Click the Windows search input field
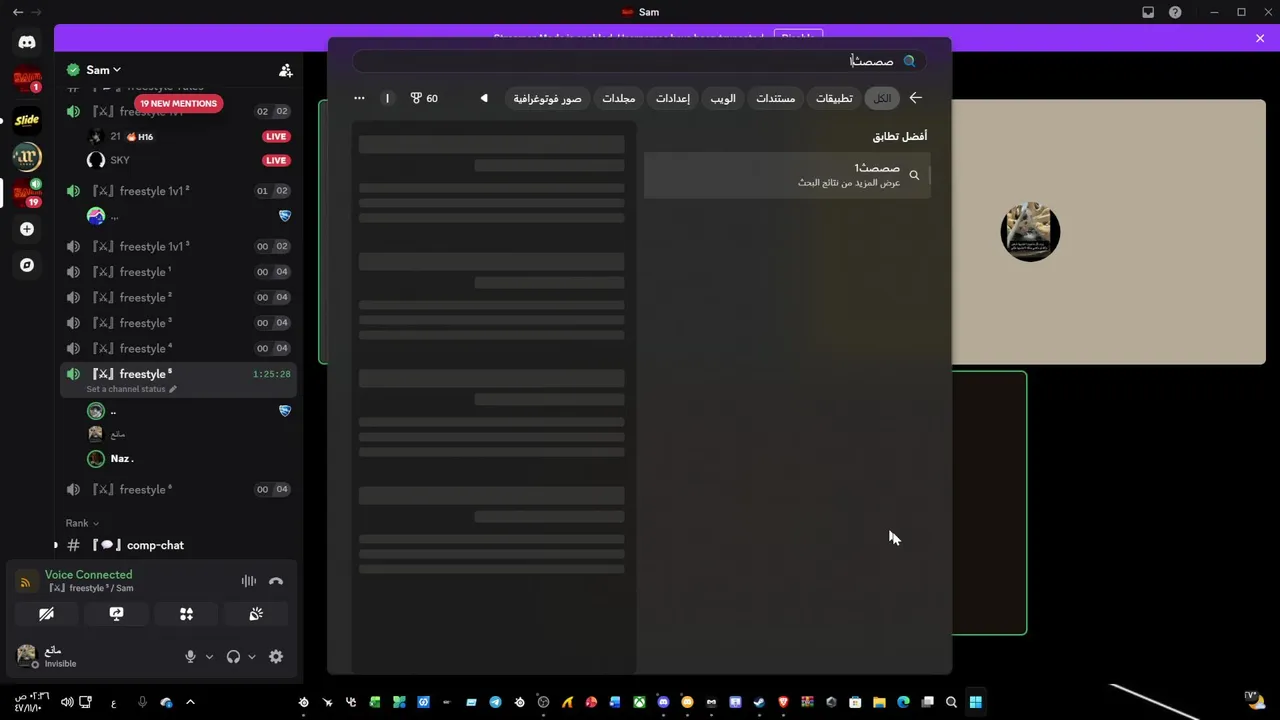Viewport: 1280px width, 720px height. point(639,61)
